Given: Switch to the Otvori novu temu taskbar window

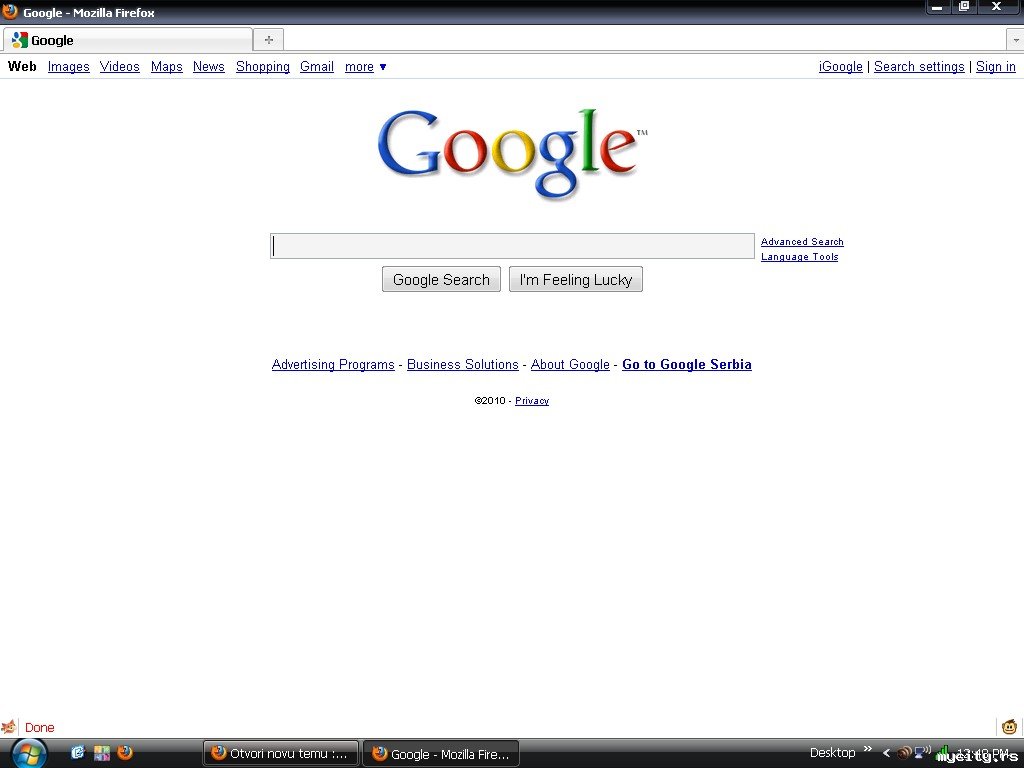Looking at the screenshot, I should [x=281, y=754].
